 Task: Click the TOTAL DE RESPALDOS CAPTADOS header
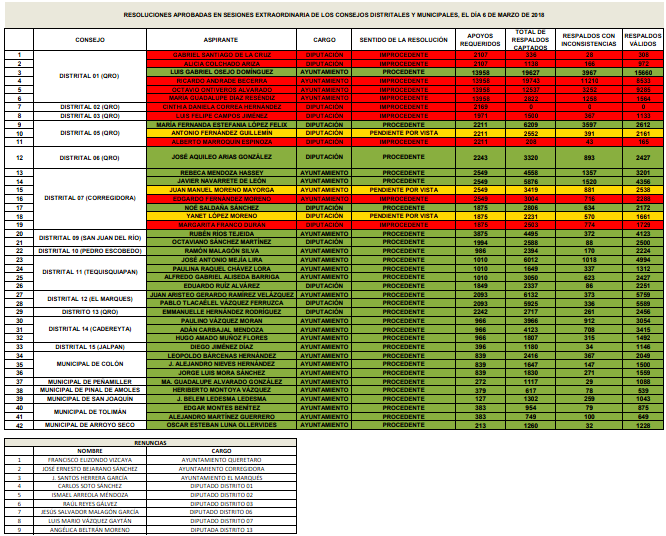tap(530, 39)
